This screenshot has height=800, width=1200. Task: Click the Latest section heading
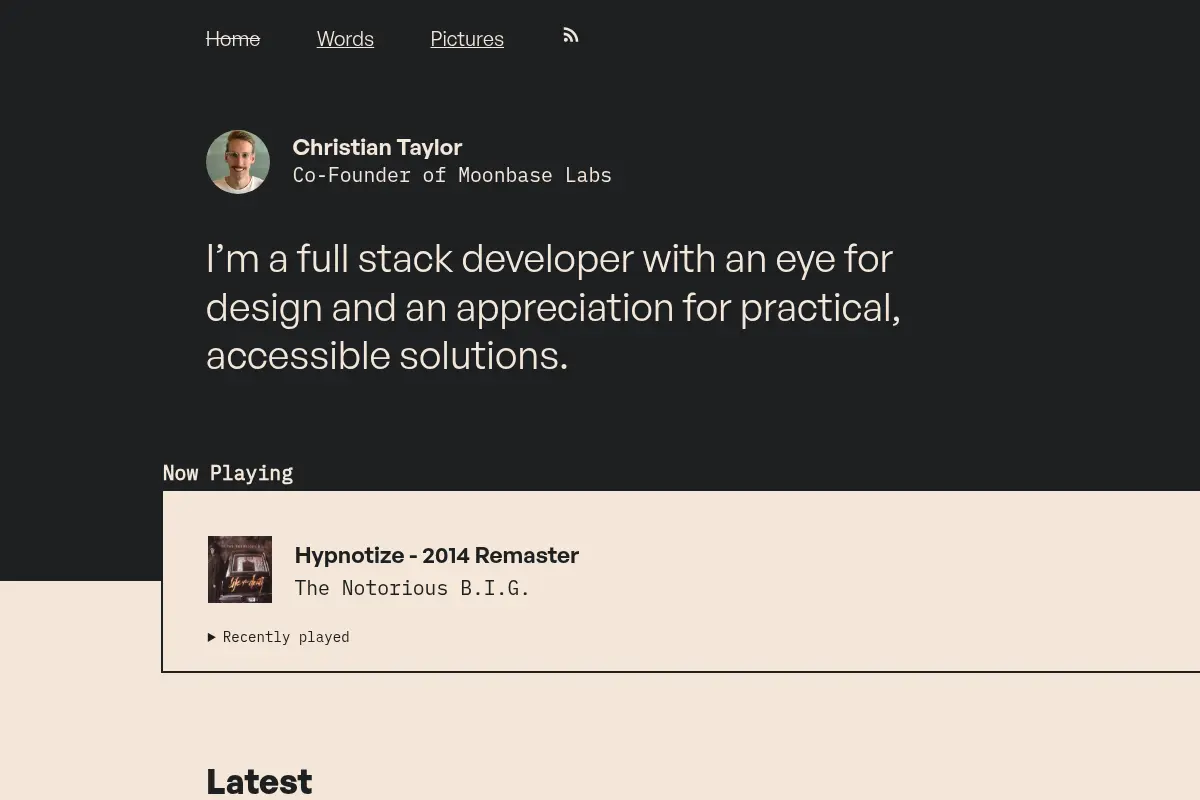click(x=259, y=781)
